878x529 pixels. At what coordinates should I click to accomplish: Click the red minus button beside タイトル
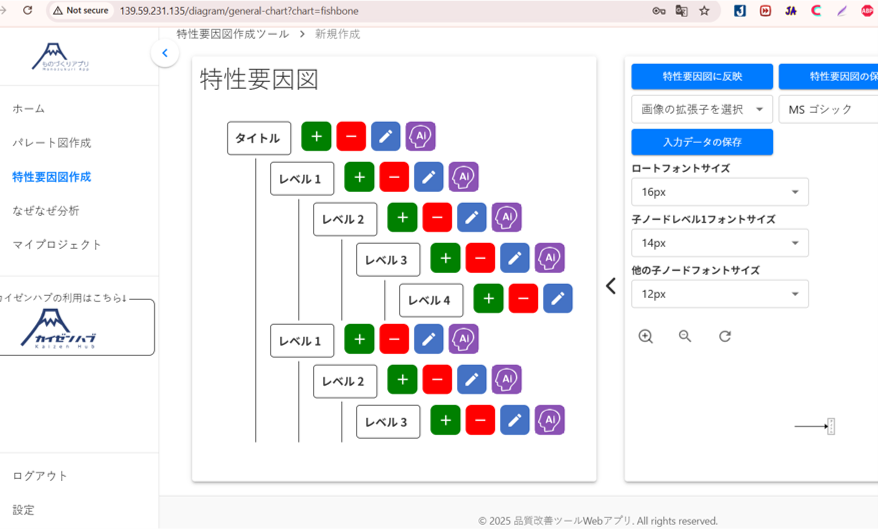point(351,137)
